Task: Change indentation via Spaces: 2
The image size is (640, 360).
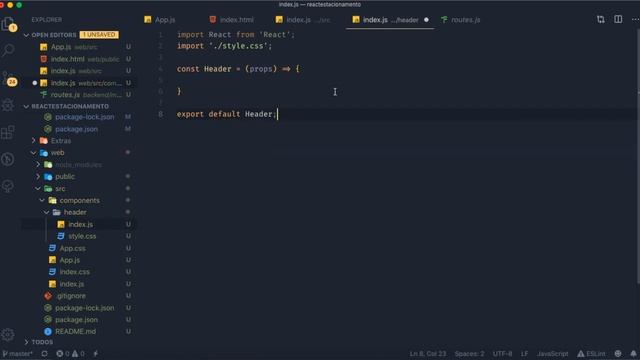Action: tap(469, 353)
